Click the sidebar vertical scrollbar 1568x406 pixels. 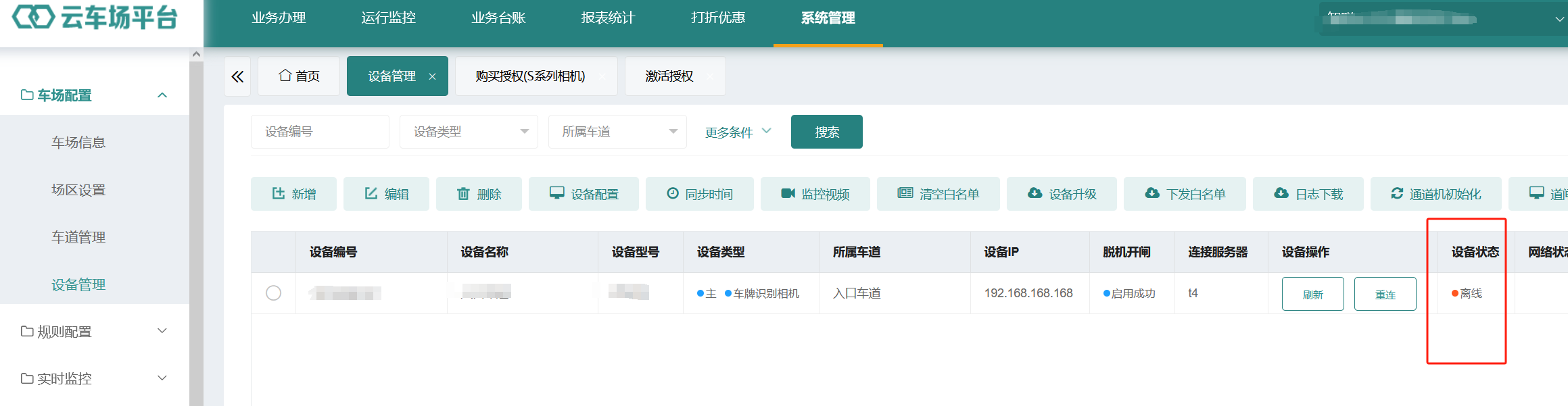(196, 234)
